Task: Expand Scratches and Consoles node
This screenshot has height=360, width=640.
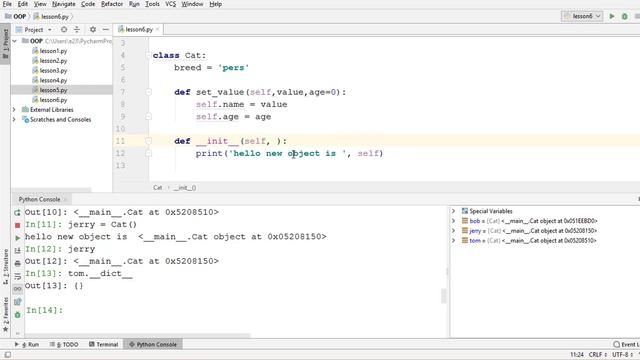Action: [14, 120]
